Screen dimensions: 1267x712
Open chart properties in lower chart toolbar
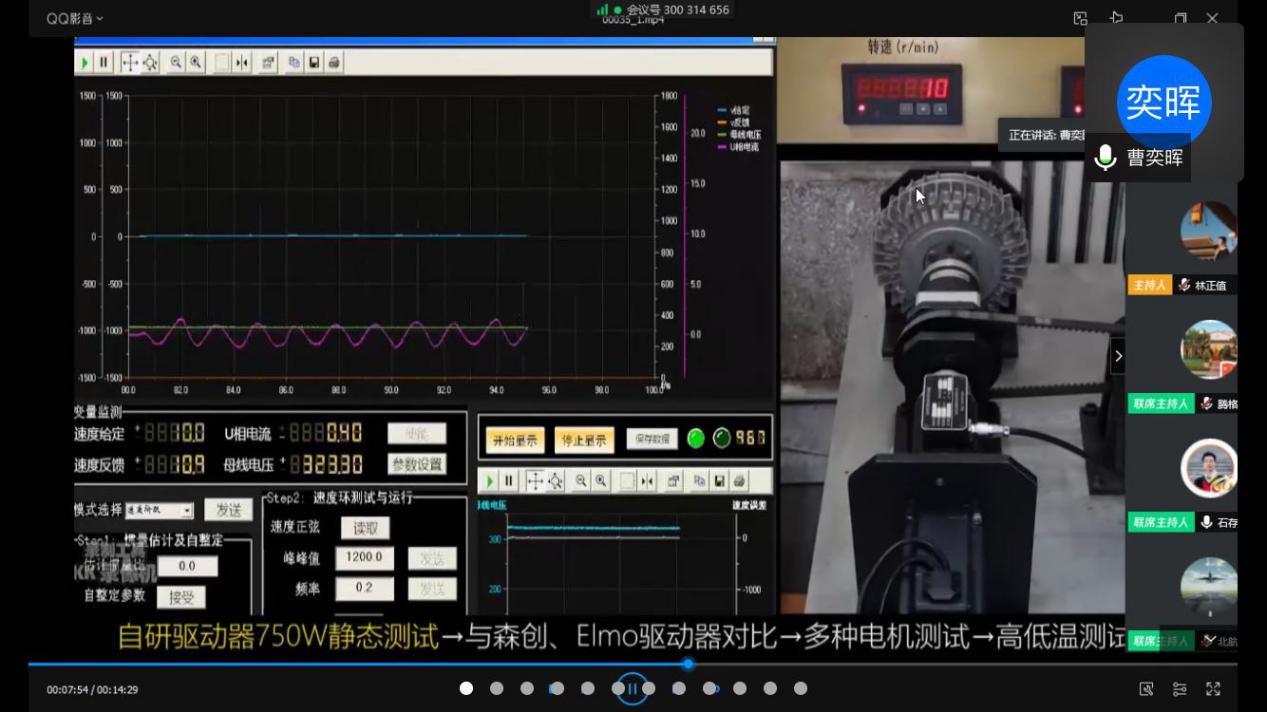[673, 481]
